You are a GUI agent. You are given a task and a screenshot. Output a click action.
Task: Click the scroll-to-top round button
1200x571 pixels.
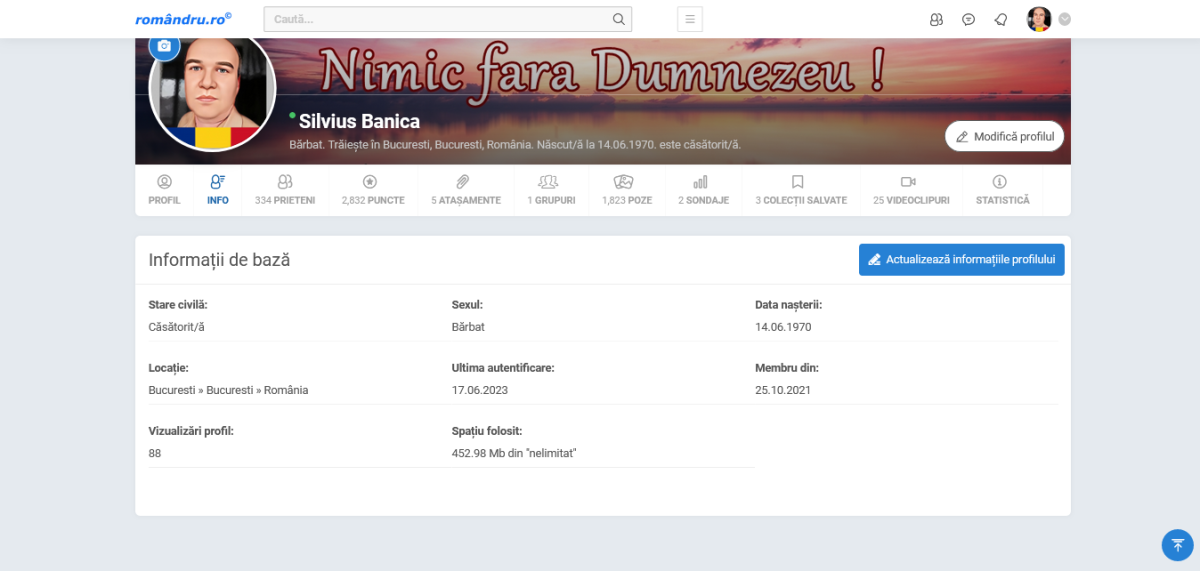tap(1177, 545)
